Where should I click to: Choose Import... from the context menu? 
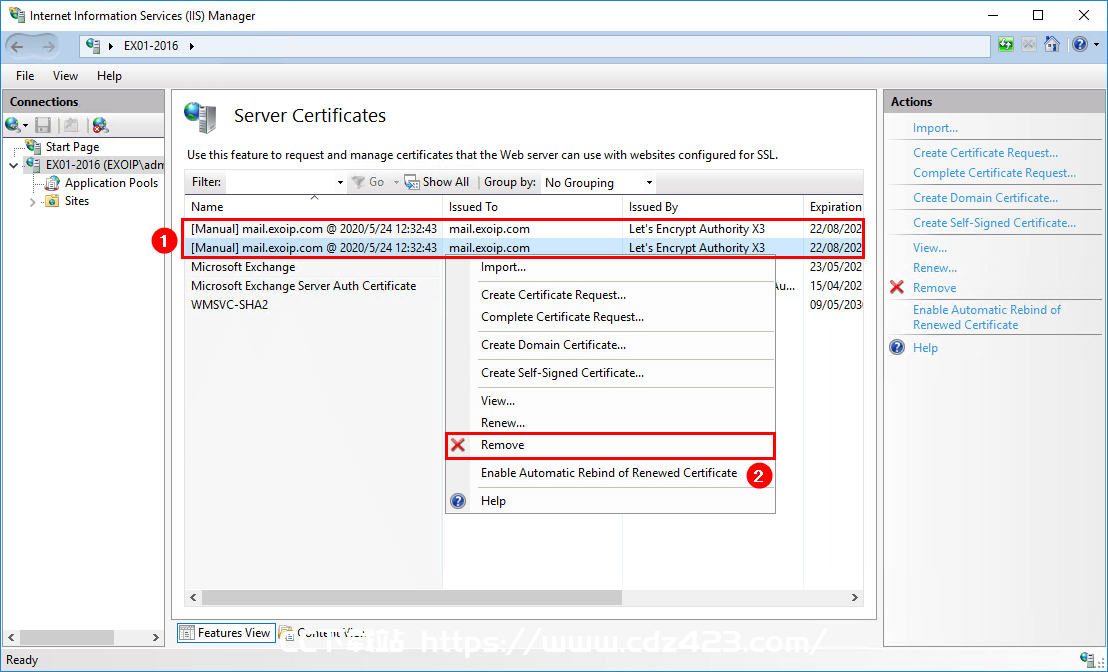(611, 267)
